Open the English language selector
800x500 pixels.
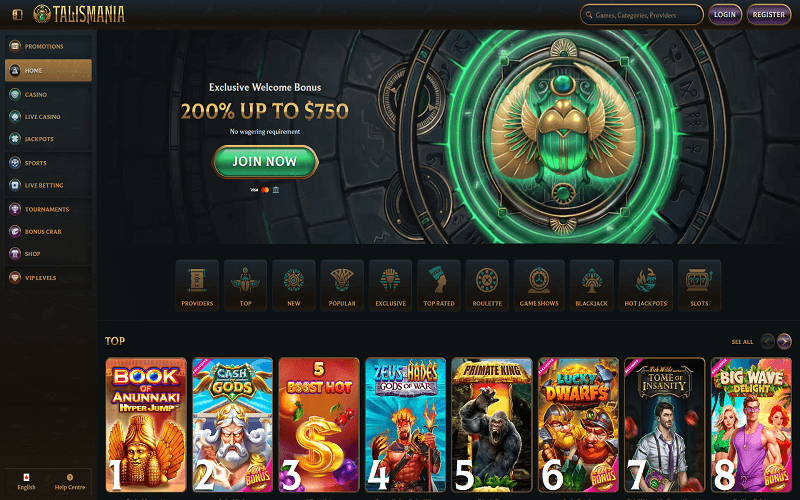coord(27,482)
